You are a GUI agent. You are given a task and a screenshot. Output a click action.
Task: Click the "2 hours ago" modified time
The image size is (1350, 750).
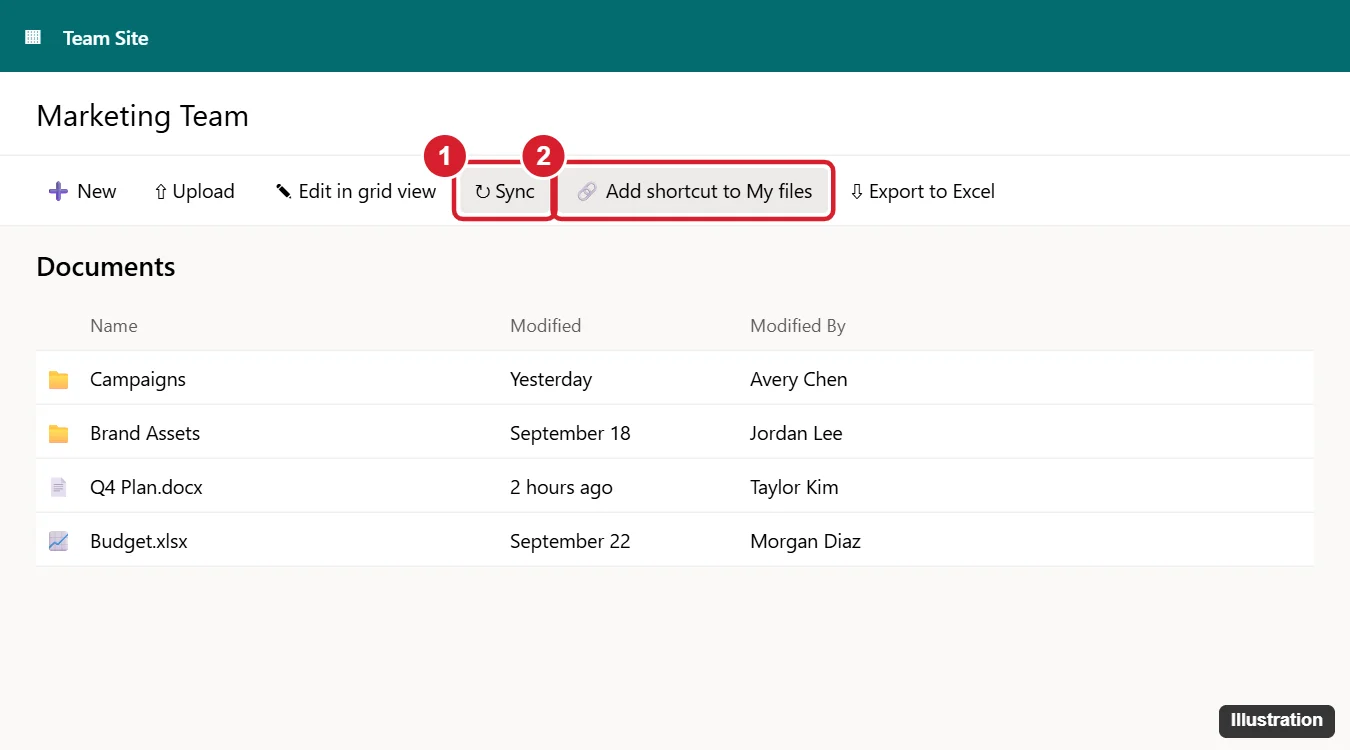coord(561,488)
